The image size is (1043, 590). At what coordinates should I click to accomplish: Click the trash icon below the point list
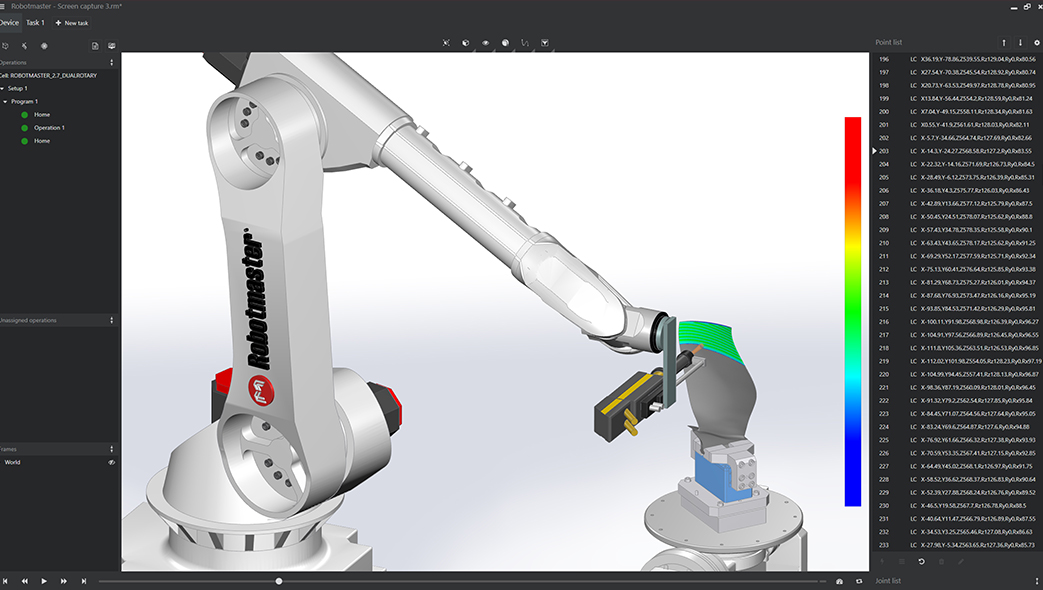[941, 561]
